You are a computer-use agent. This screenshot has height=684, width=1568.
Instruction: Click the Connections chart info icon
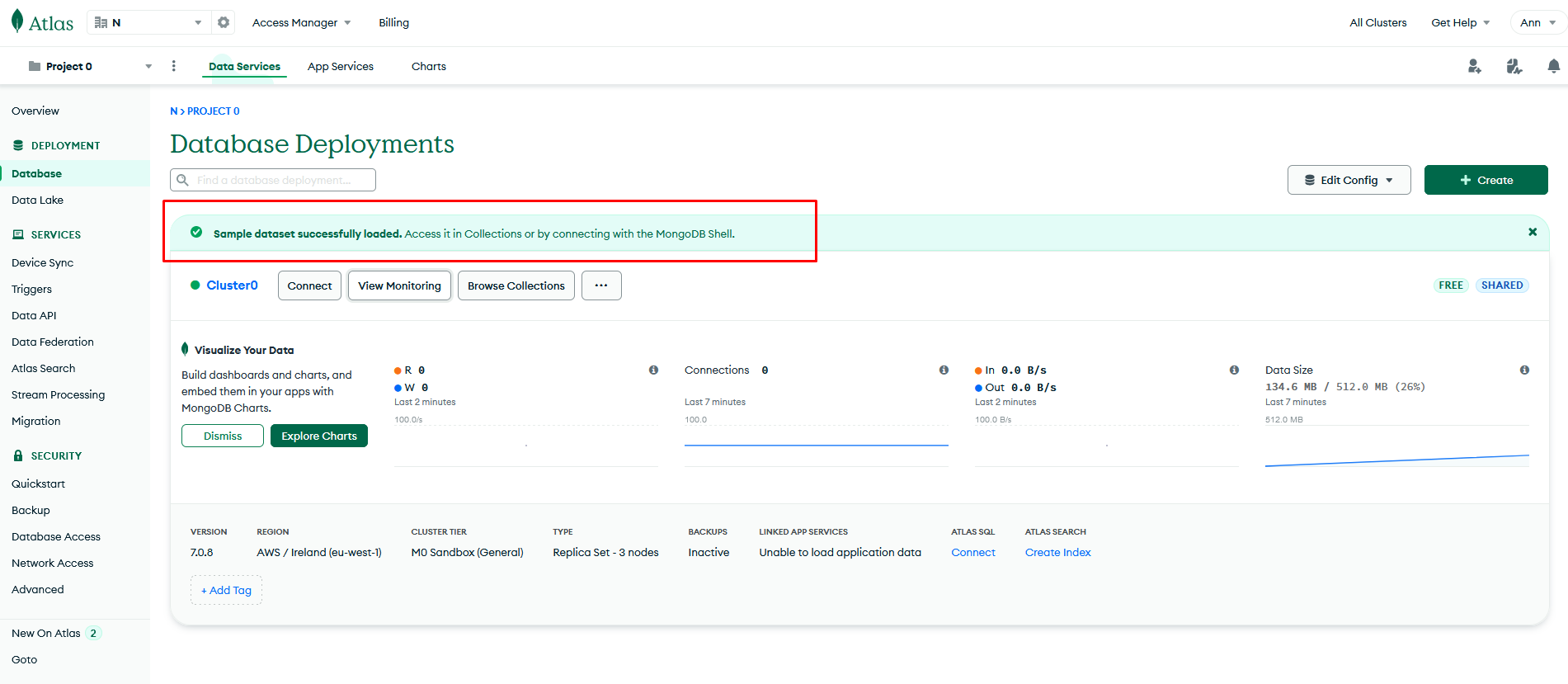point(944,370)
